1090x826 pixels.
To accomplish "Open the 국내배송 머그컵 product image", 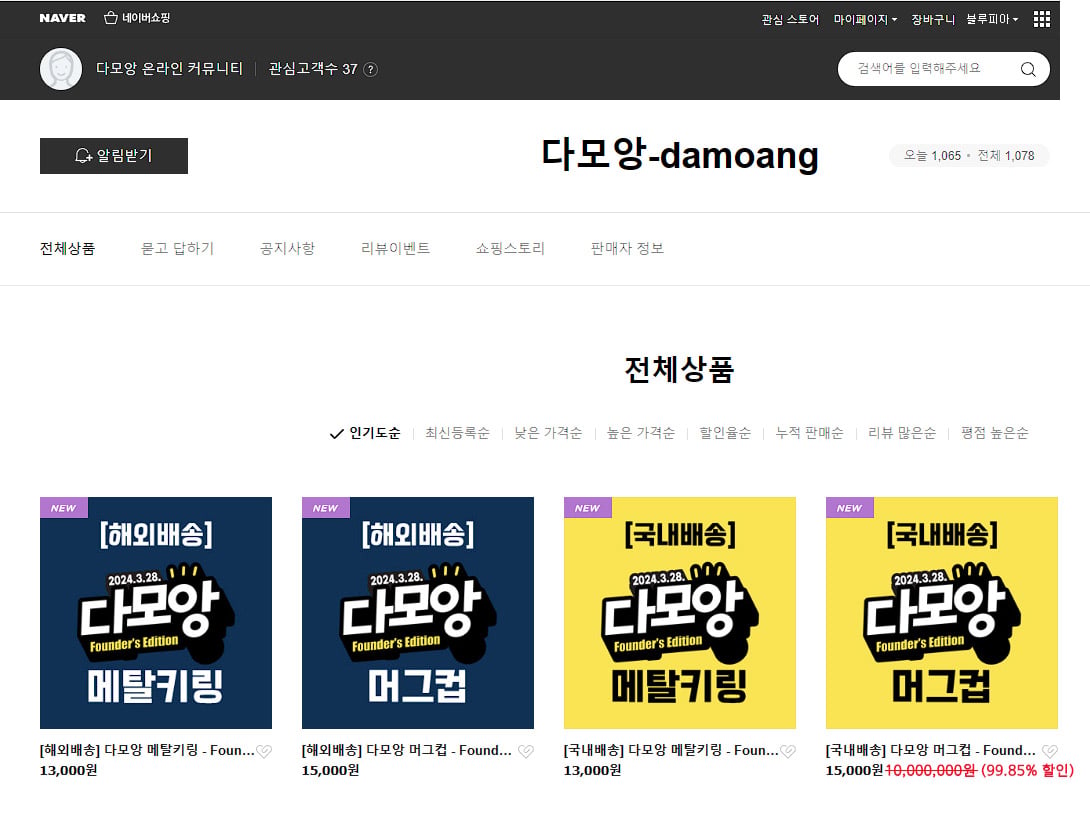I will click(942, 613).
